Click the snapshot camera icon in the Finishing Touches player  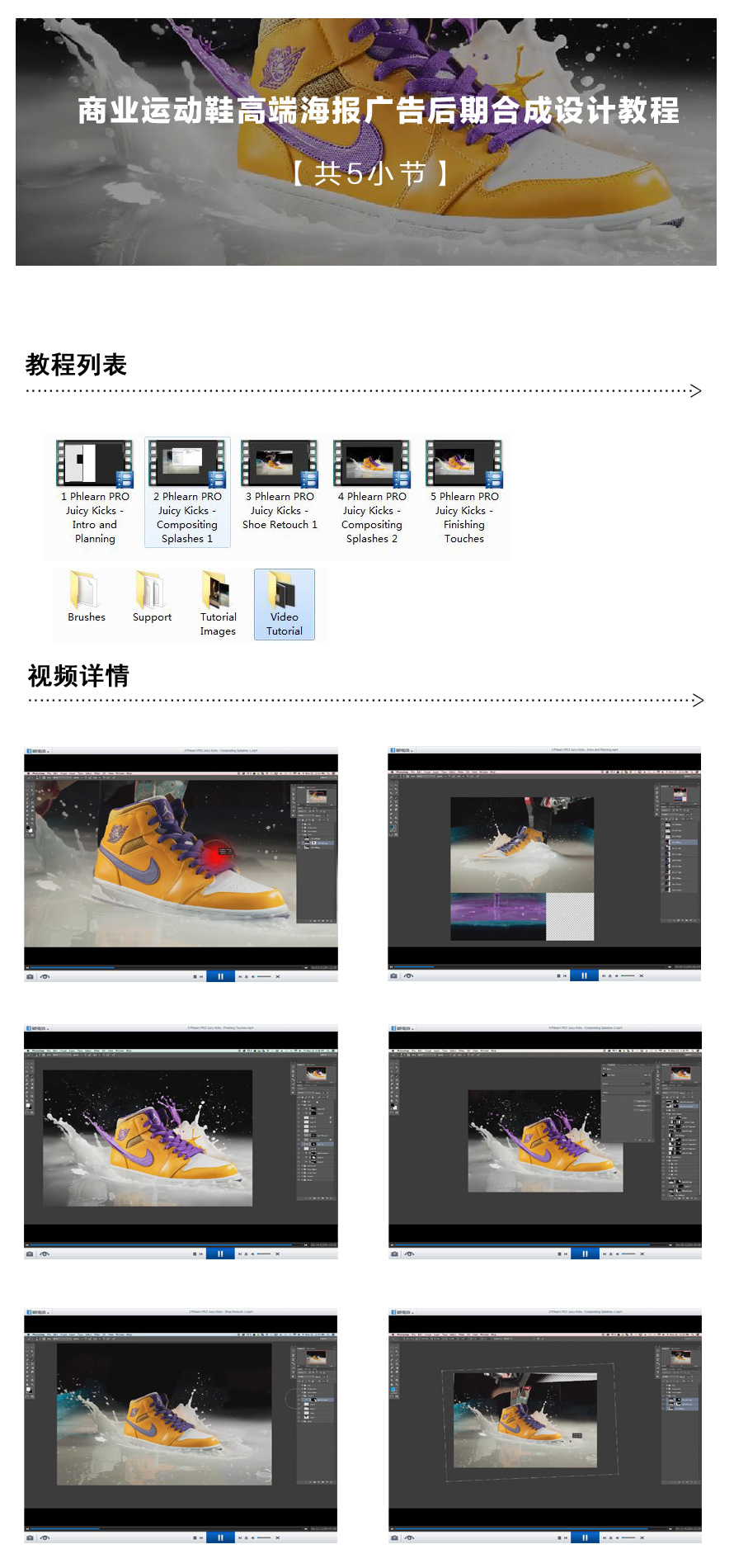click(30, 1254)
